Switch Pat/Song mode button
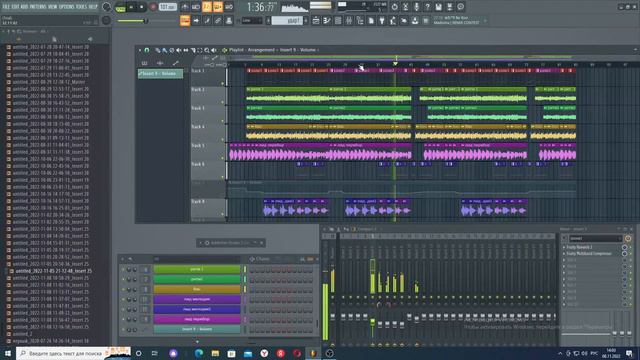The image size is (640, 360). point(120,7)
